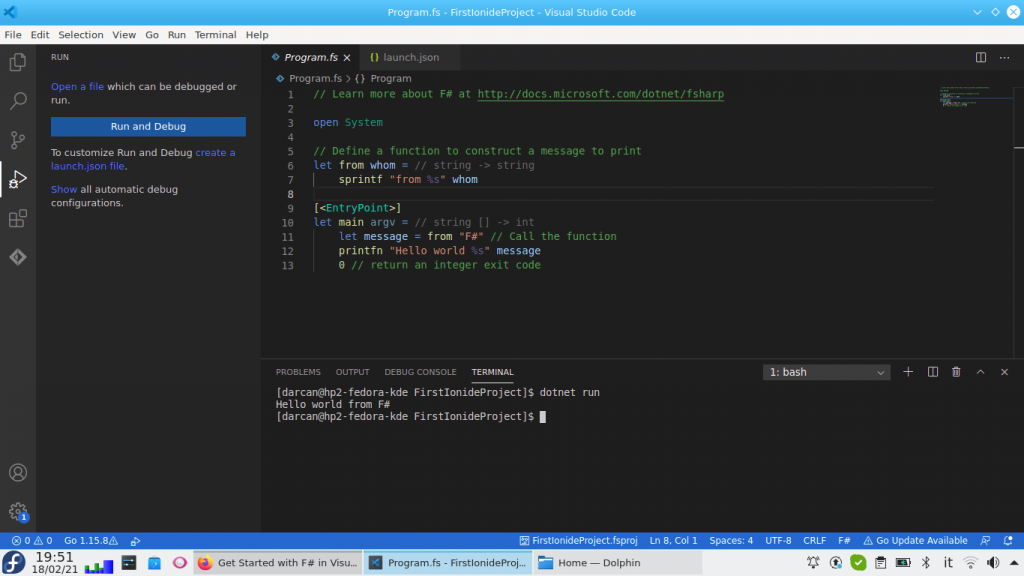1024x576 pixels.
Task: Change indentation via Spaces: 4
Action: click(731, 541)
